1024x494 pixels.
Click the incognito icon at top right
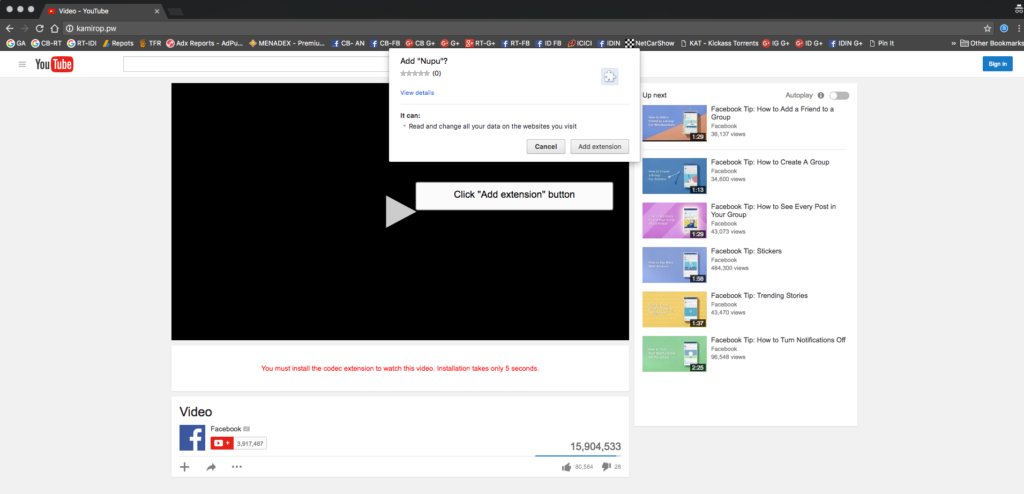click(1018, 8)
